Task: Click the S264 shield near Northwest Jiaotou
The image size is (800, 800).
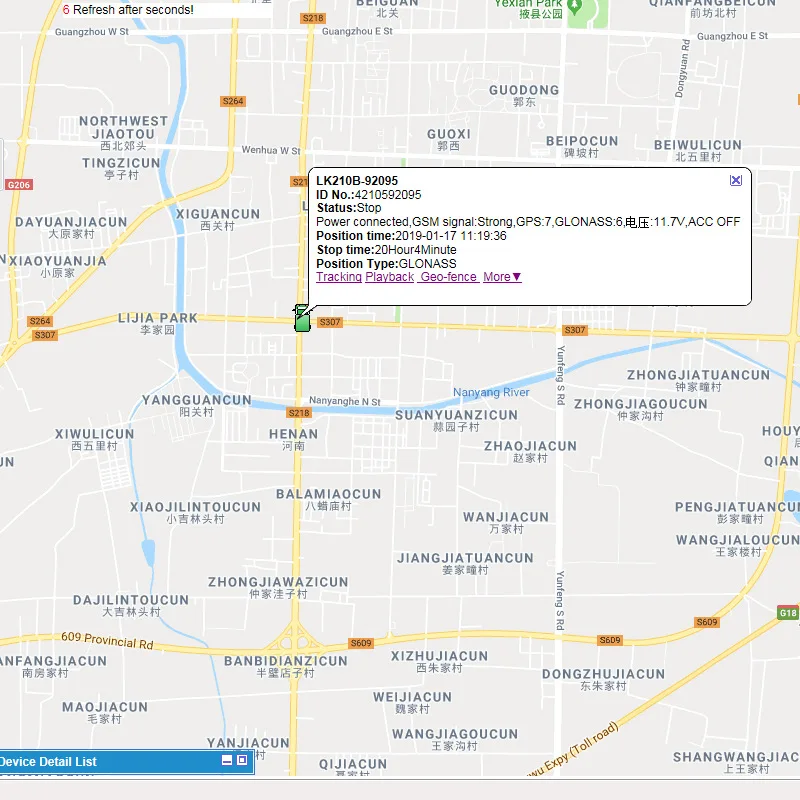Action: [233, 101]
